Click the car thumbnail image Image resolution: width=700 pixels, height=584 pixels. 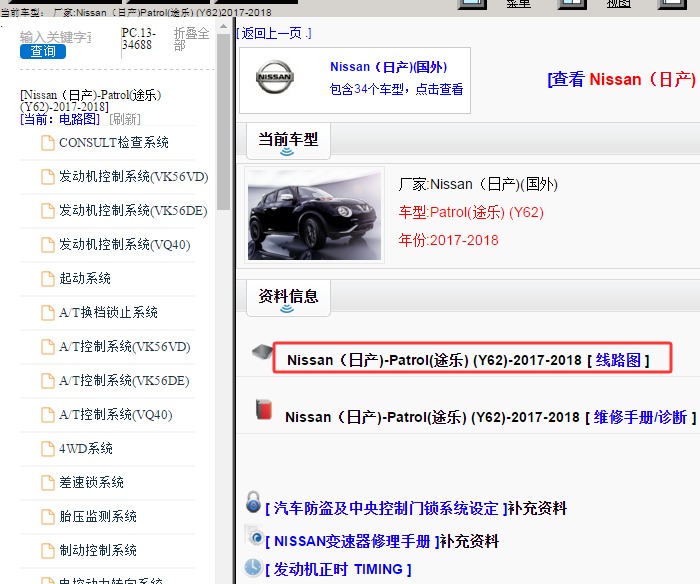click(x=314, y=215)
